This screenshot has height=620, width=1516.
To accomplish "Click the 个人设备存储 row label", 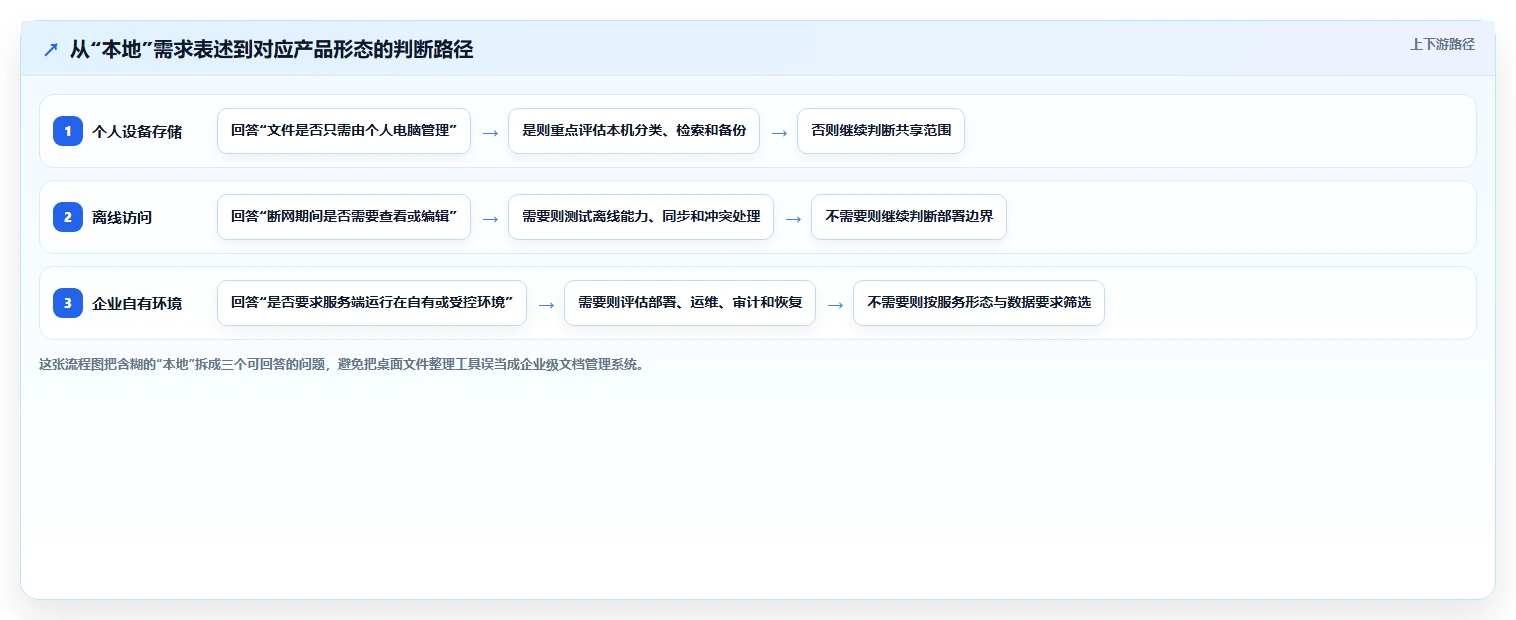I will 137,131.
